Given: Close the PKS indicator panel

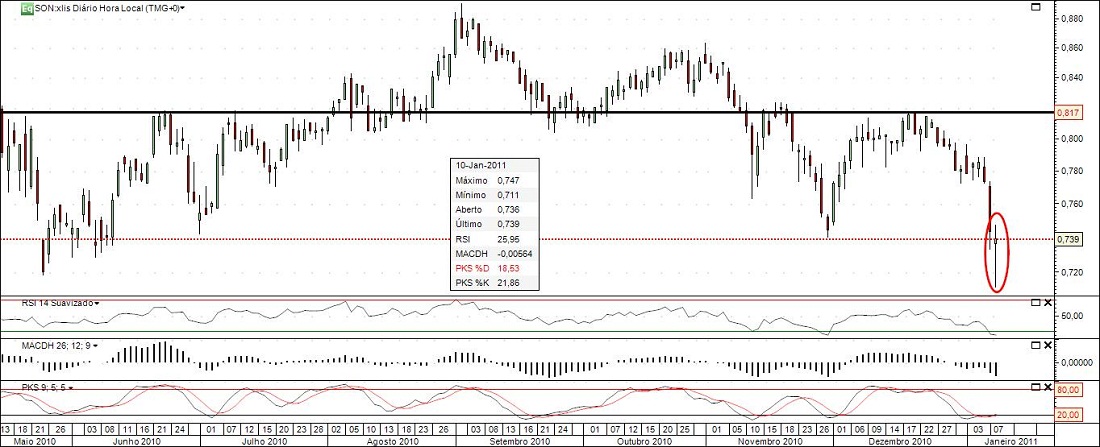Looking at the screenshot, I should (1047, 387).
